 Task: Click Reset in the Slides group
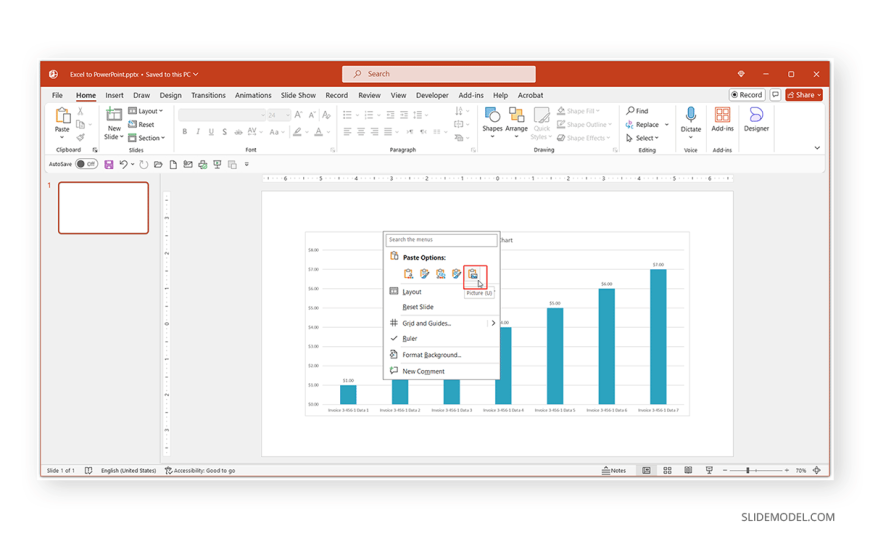click(x=141, y=124)
